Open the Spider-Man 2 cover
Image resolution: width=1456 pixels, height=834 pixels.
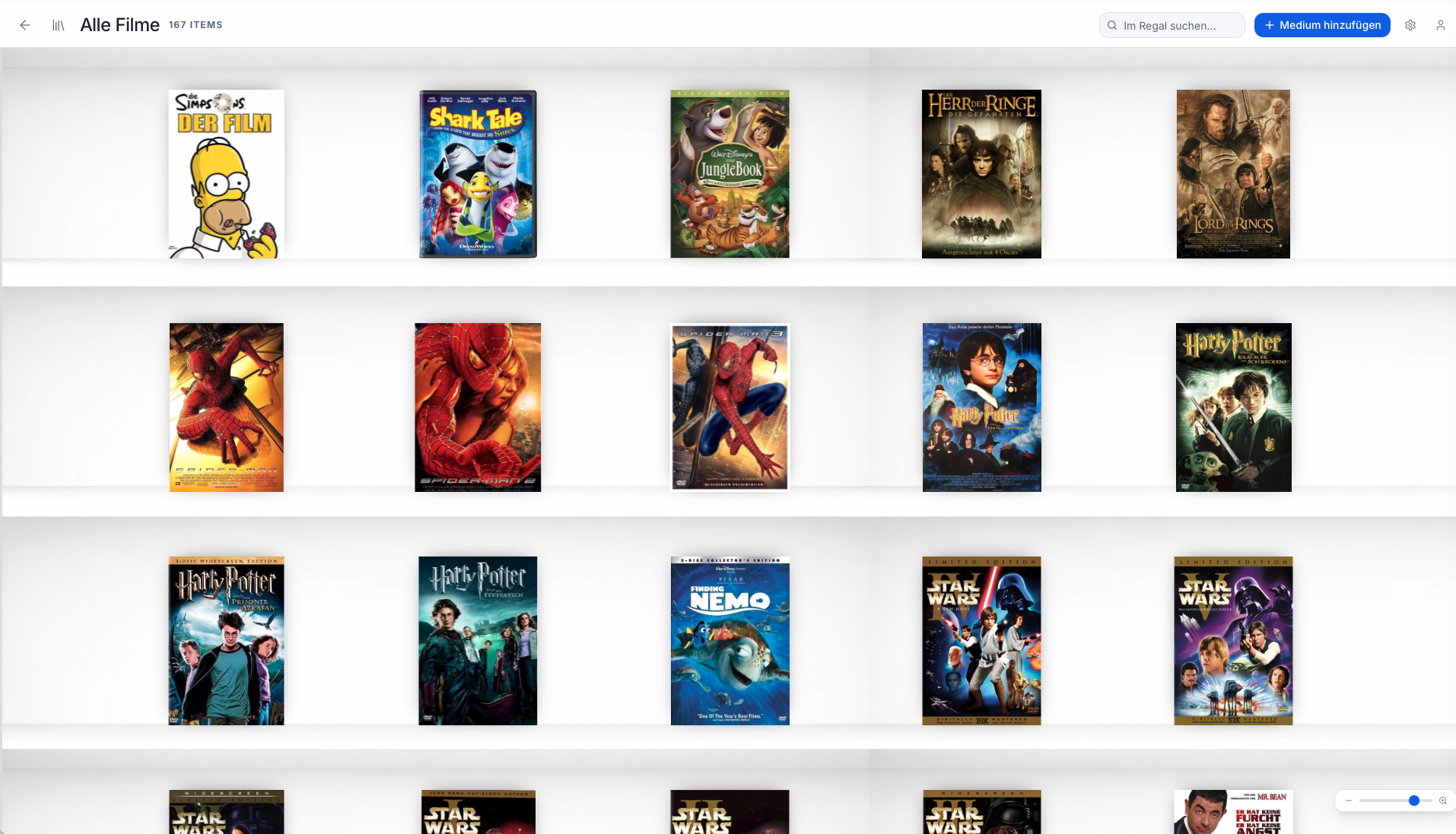478,407
